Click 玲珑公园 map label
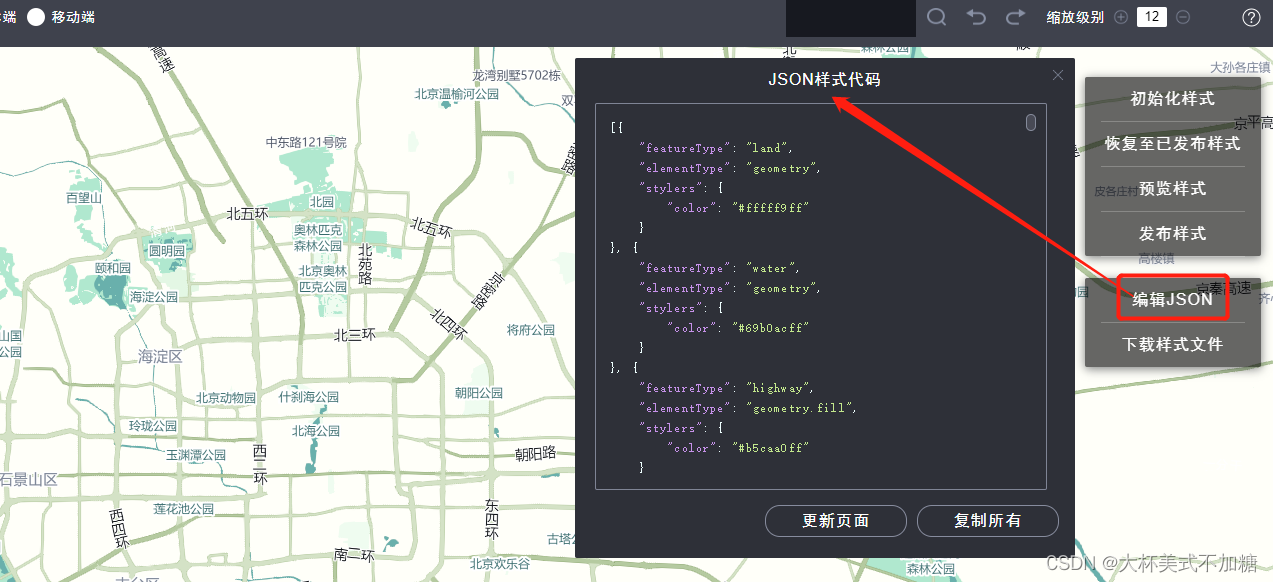The height and width of the screenshot is (582, 1273). 153,426
